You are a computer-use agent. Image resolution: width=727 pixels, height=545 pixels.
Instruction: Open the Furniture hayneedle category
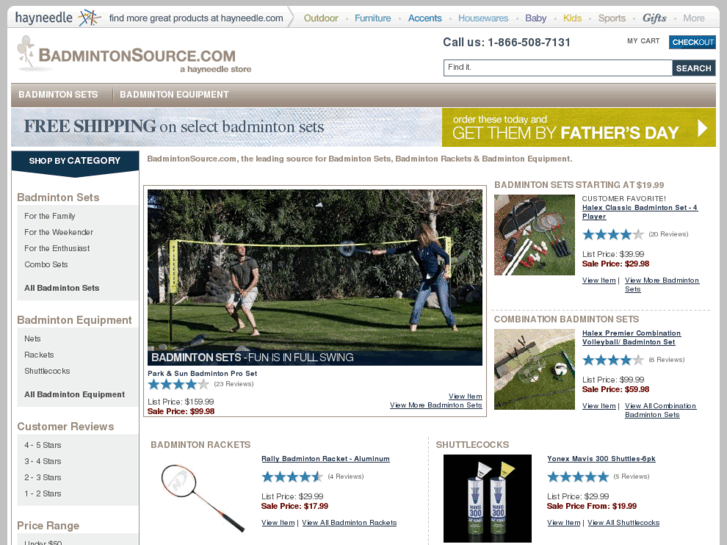coord(373,18)
